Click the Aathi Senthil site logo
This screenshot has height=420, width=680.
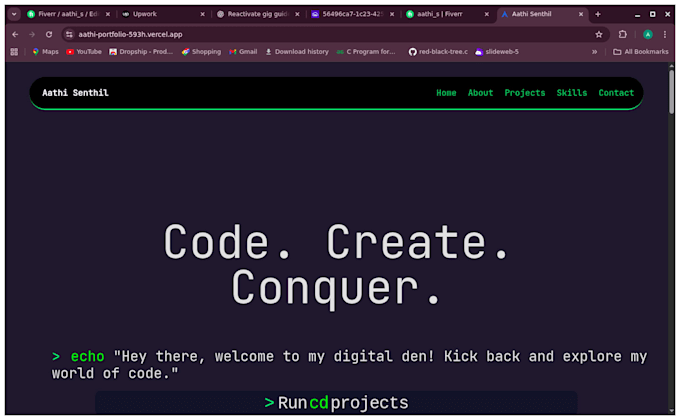75,93
